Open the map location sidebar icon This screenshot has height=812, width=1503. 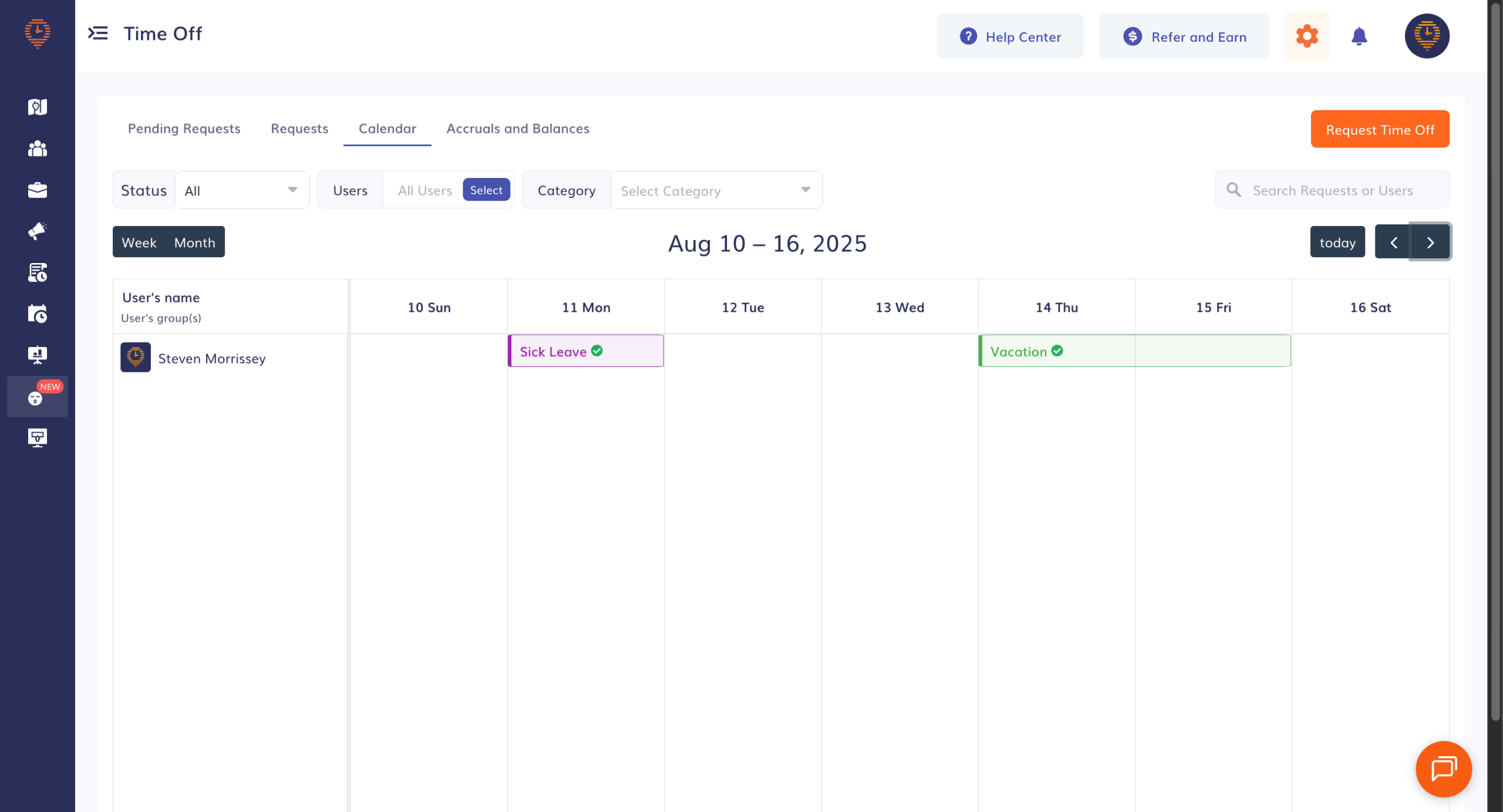coord(37,107)
